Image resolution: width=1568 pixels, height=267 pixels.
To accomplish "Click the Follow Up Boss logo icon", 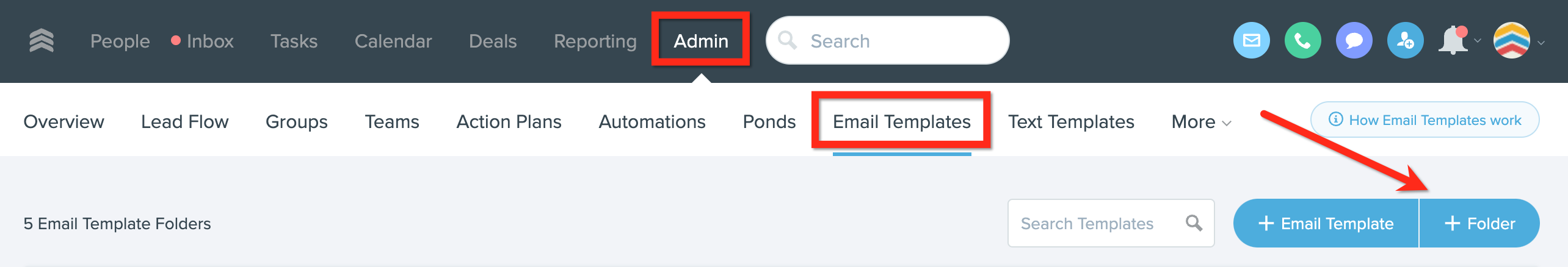I will pyautogui.click(x=42, y=41).
